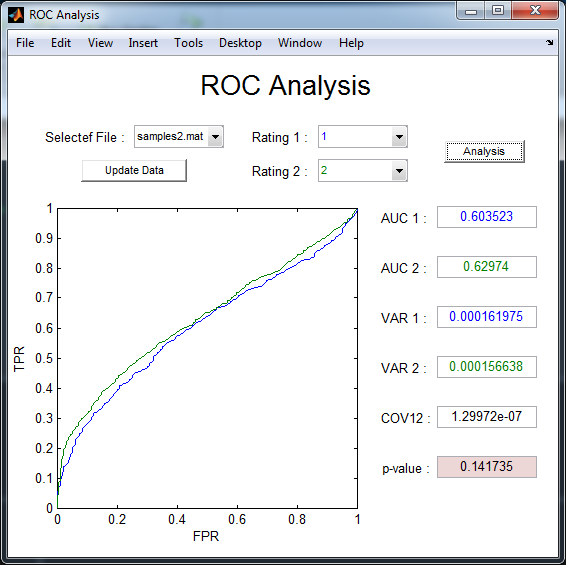
Task: Click the dock arrow icon in menu bar
Action: click(549, 43)
